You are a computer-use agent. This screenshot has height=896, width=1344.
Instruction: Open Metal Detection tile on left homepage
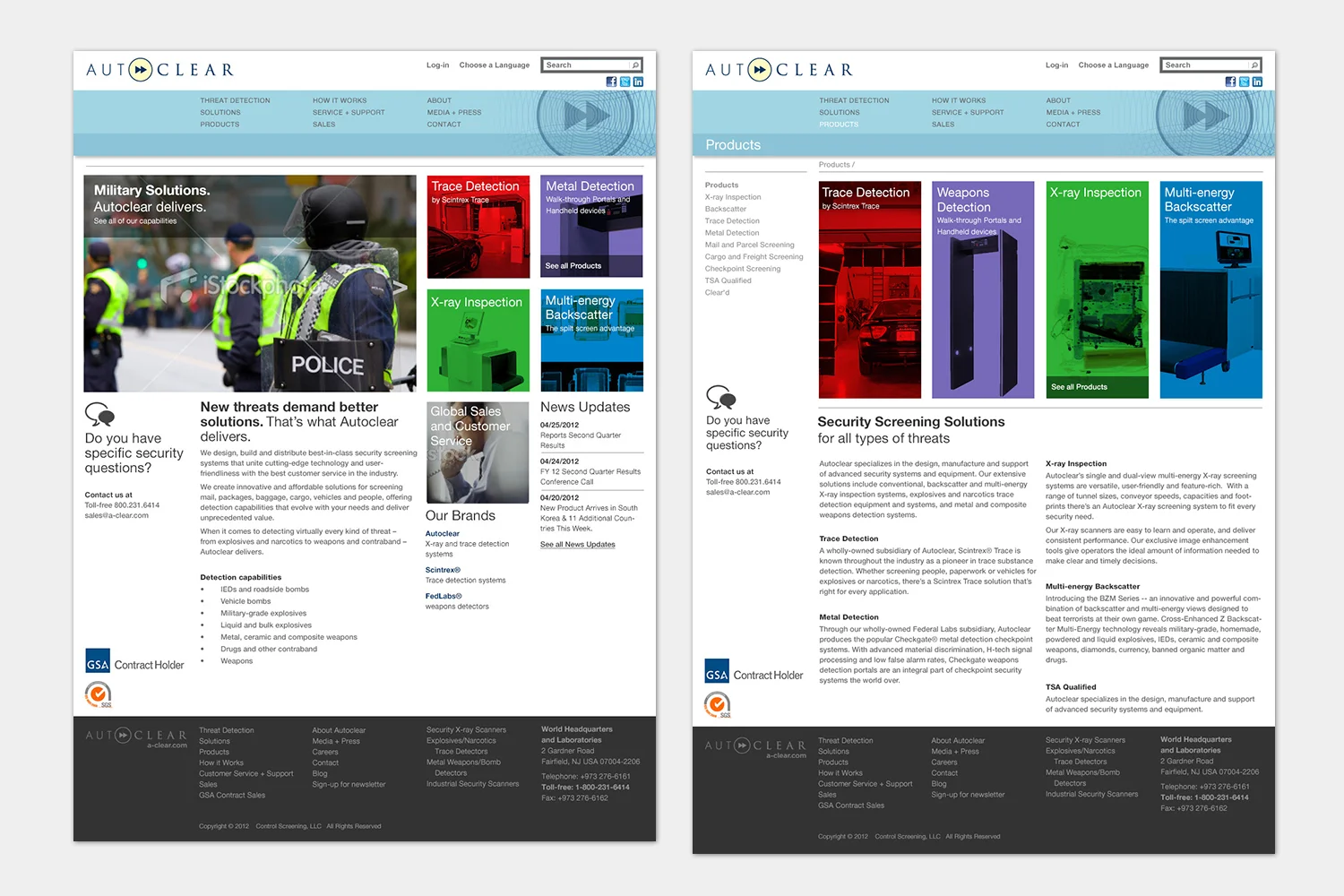coord(591,227)
